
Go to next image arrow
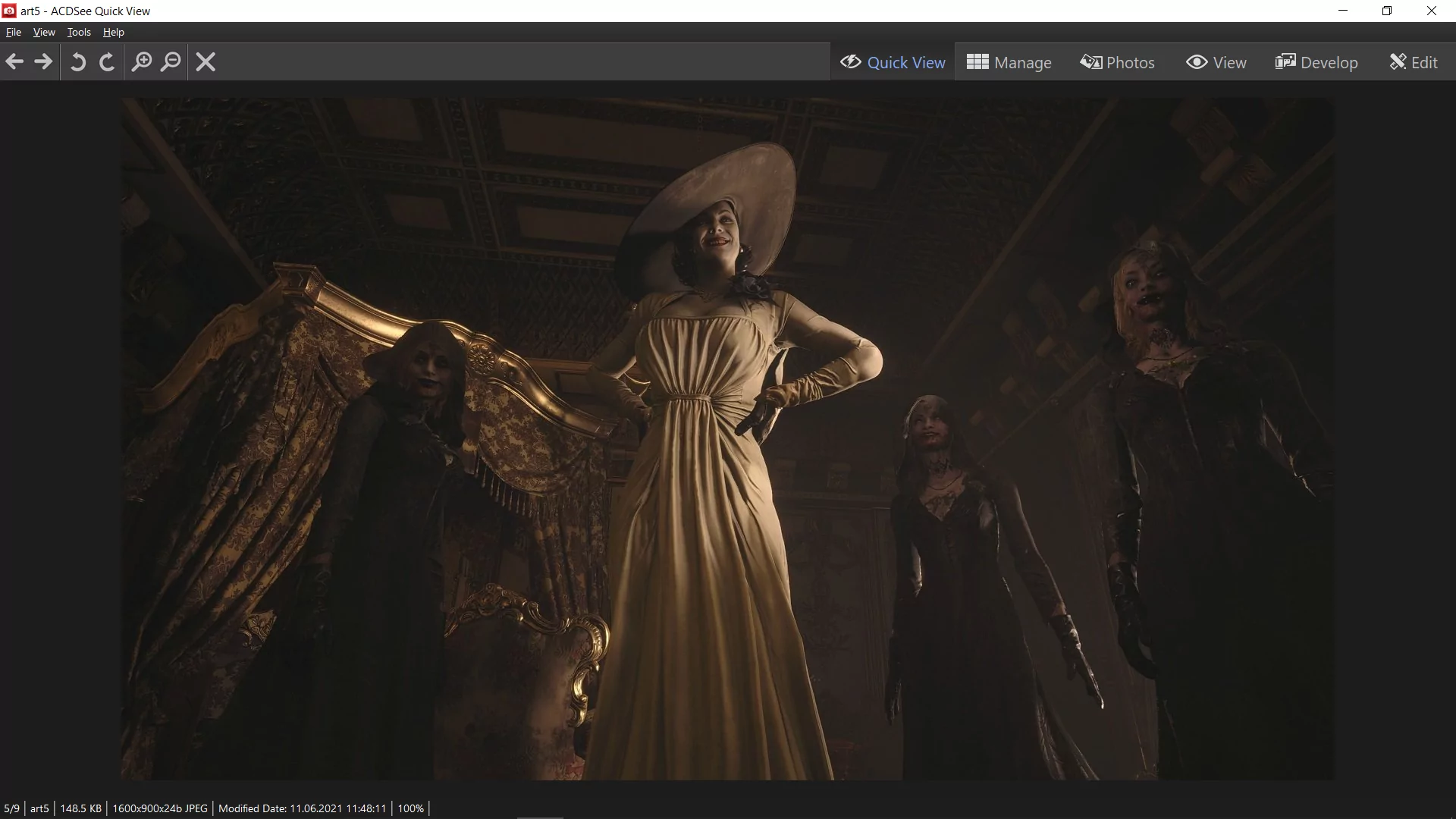click(x=44, y=62)
